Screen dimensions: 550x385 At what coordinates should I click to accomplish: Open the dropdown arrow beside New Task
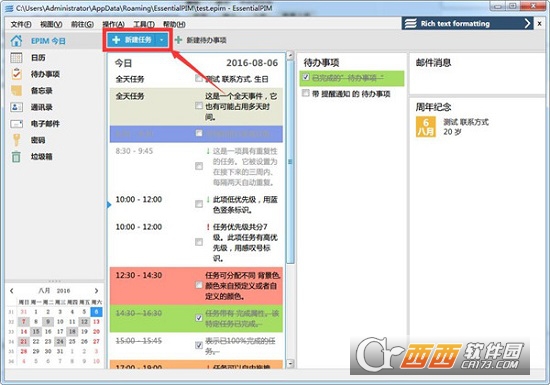click(161, 40)
